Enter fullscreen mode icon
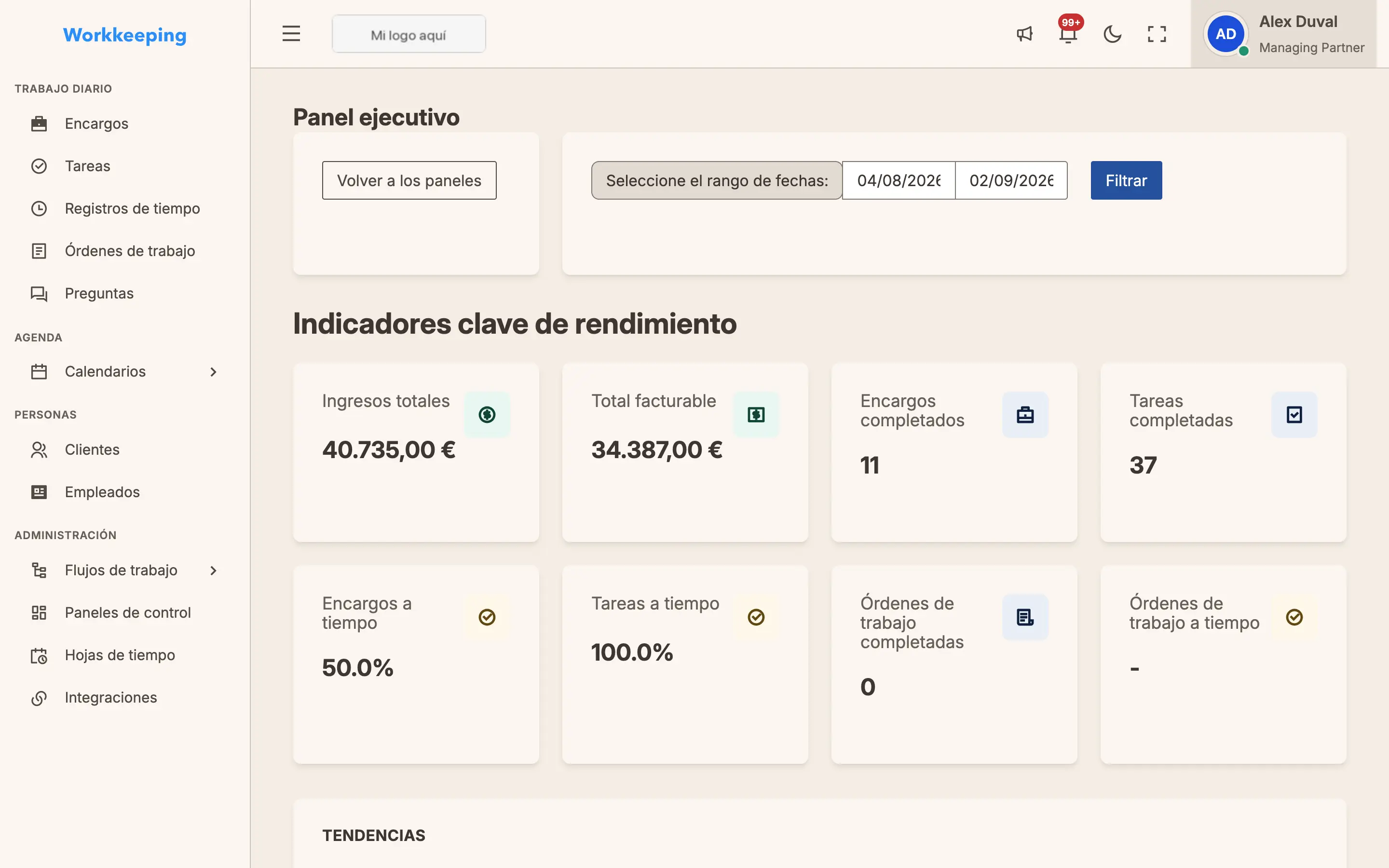The height and width of the screenshot is (868, 1389). (x=1157, y=34)
